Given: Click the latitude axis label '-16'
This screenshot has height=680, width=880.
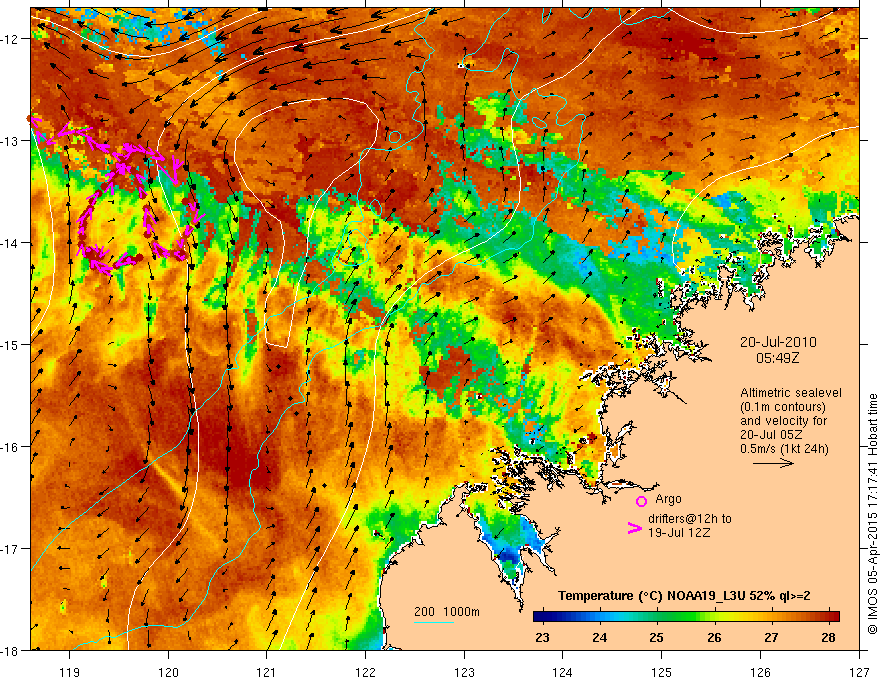Looking at the screenshot, I should pyautogui.click(x=11, y=447).
